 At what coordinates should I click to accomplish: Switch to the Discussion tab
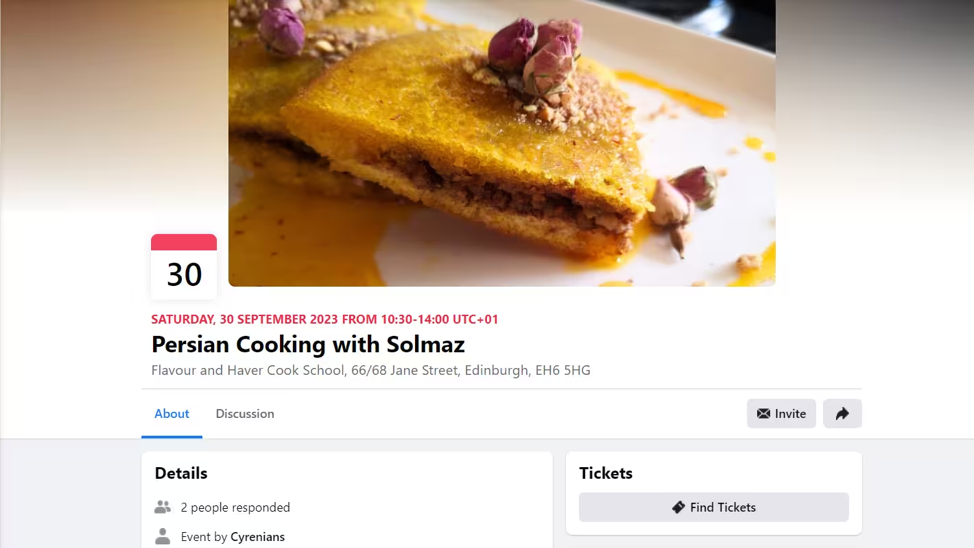[245, 414]
